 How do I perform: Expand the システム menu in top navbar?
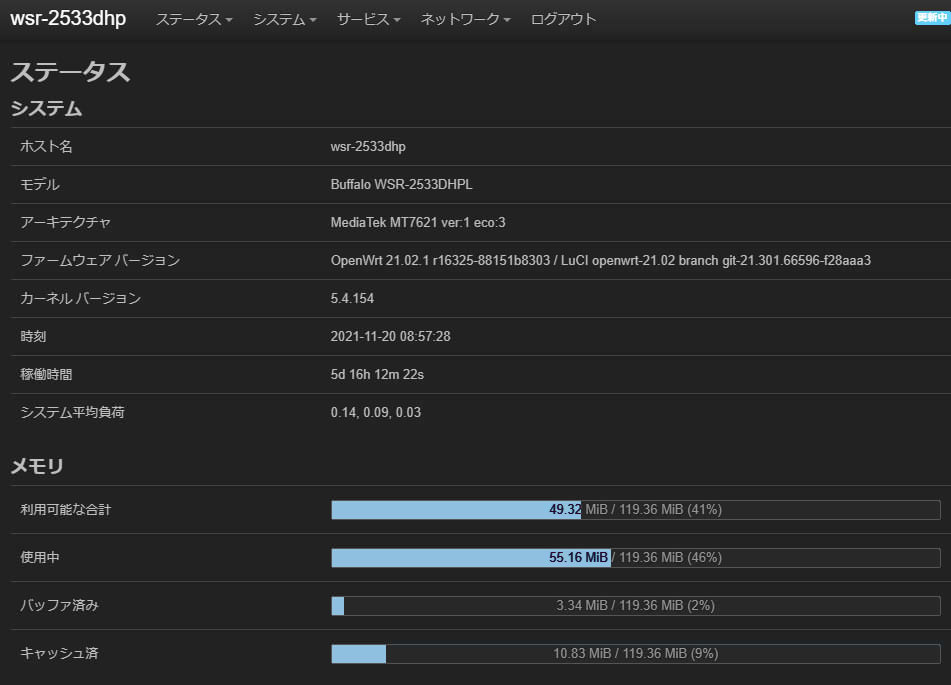tap(284, 20)
